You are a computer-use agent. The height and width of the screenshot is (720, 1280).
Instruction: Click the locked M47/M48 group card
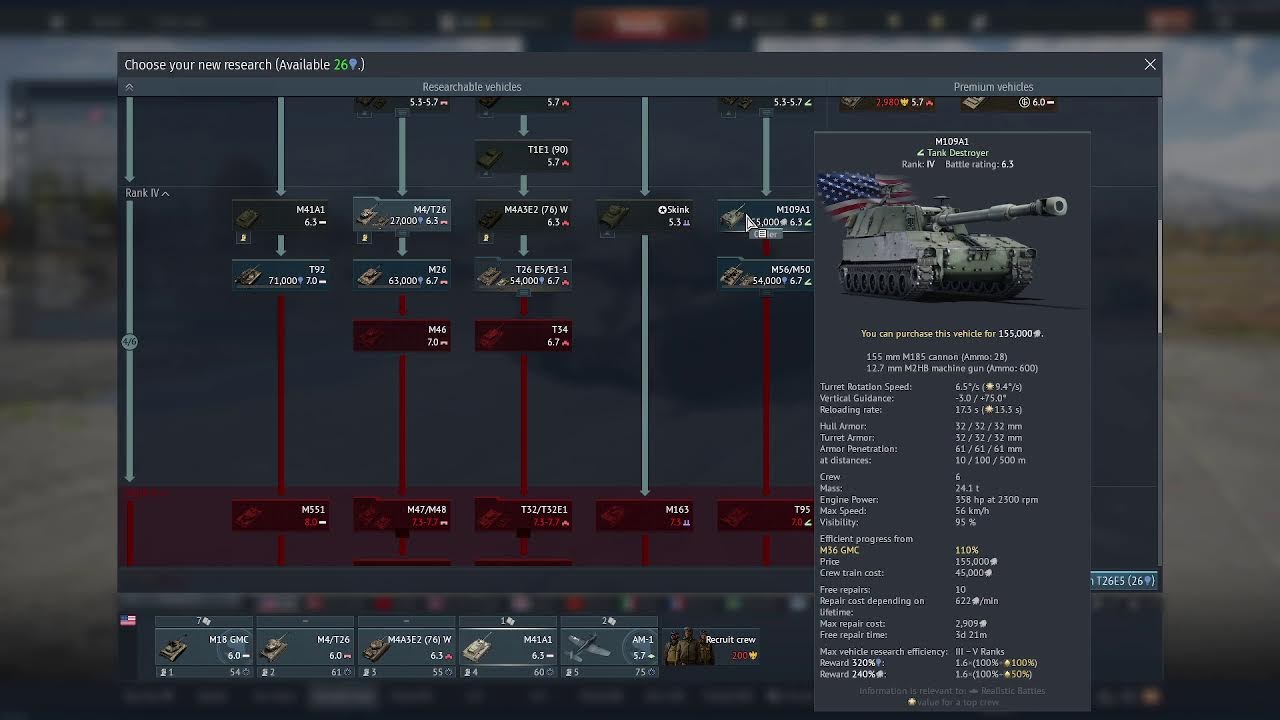pos(402,516)
